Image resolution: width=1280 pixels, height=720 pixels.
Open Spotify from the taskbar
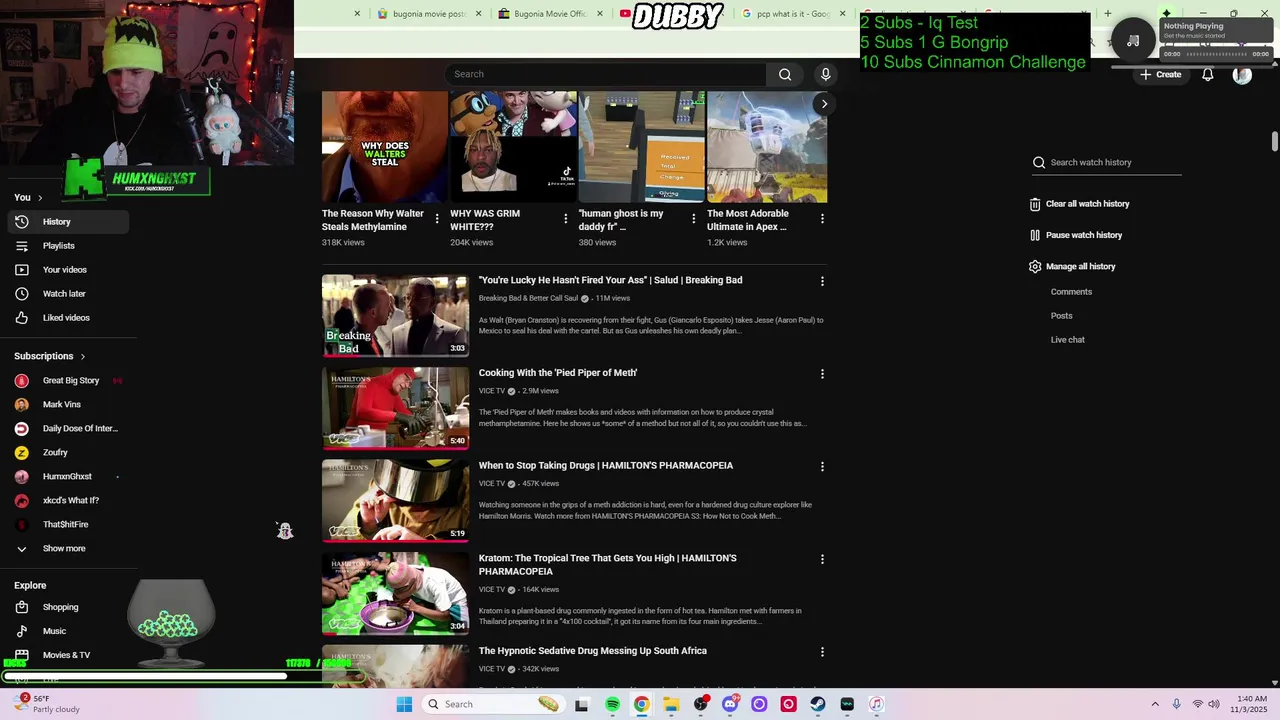click(x=612, y=704)
